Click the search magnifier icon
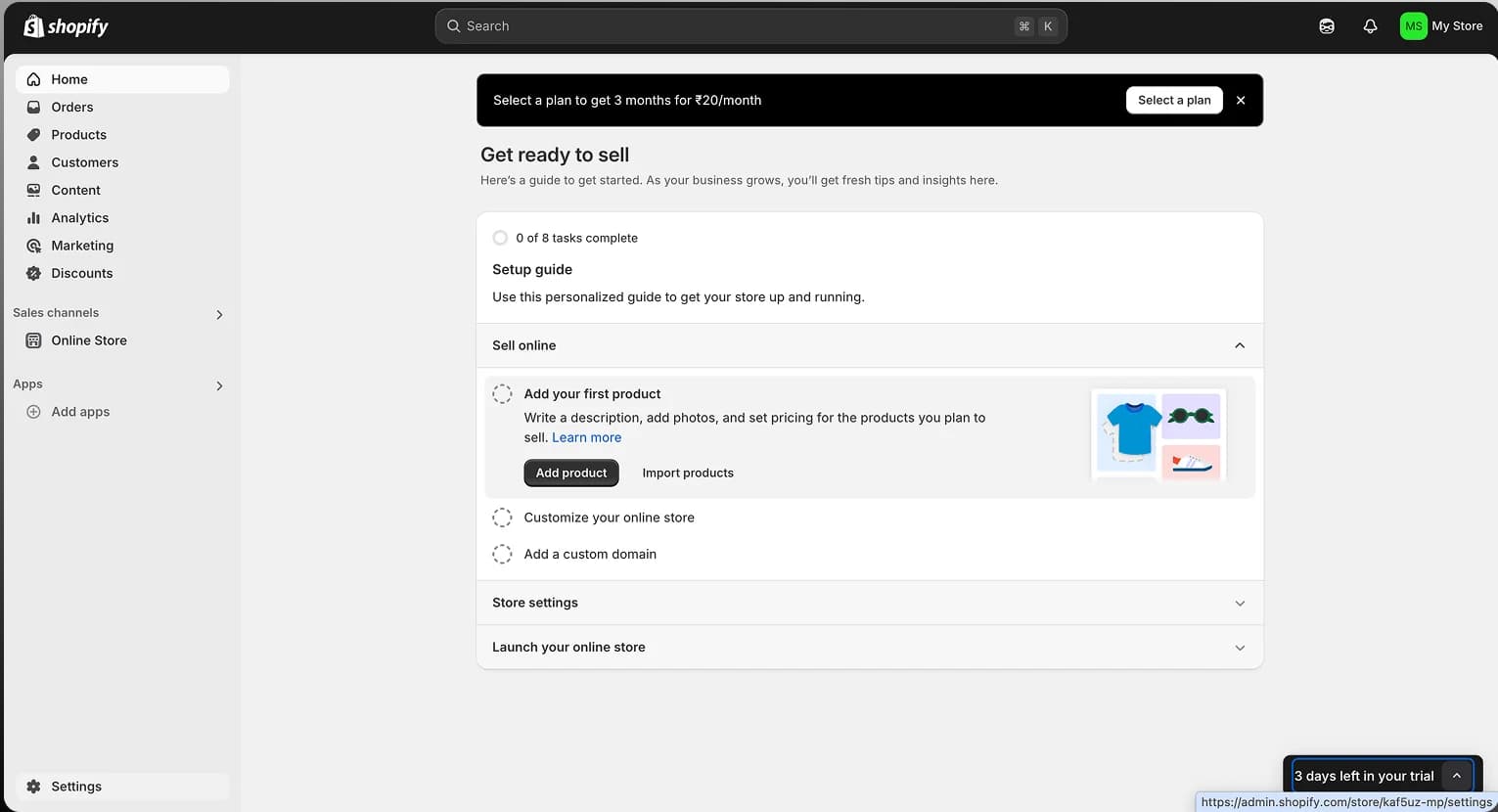The width and height of the screenshot is (1498, 812). click(453, 26)
